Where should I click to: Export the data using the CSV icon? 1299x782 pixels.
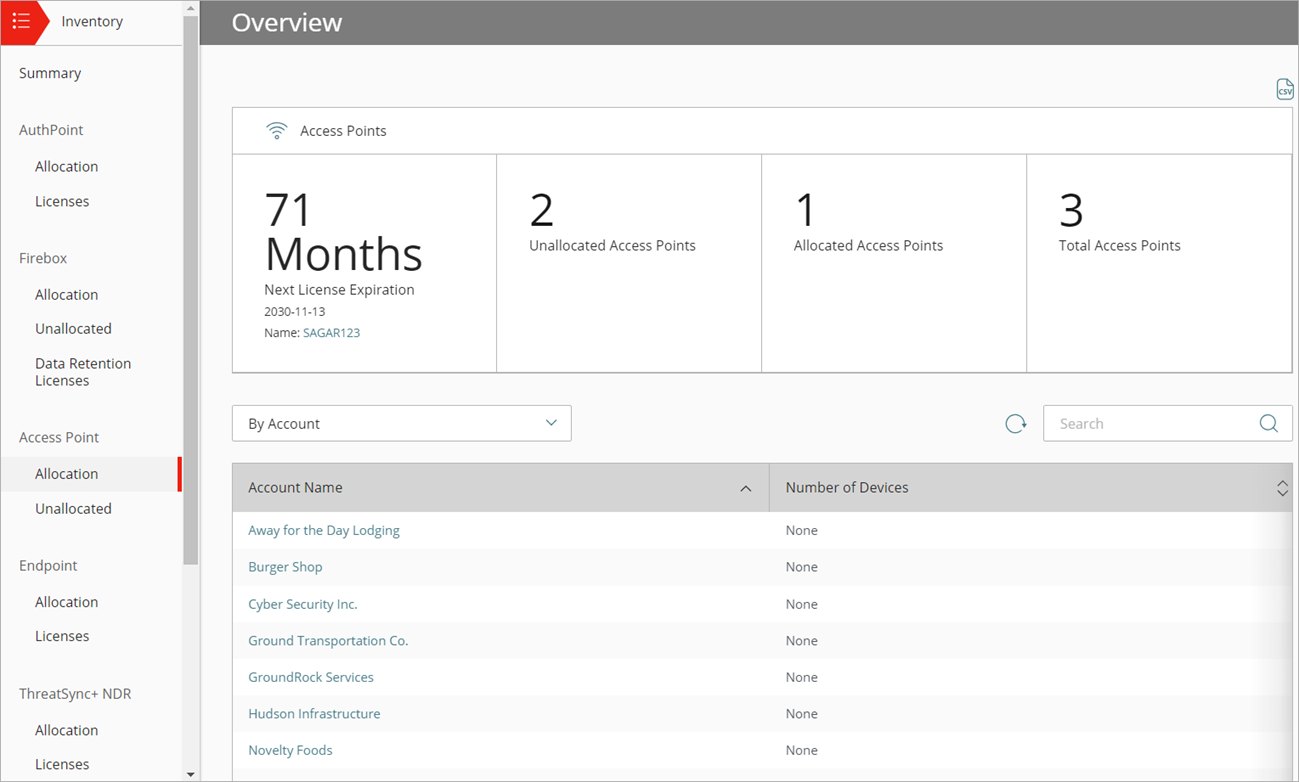click(x=1284, y=89)
